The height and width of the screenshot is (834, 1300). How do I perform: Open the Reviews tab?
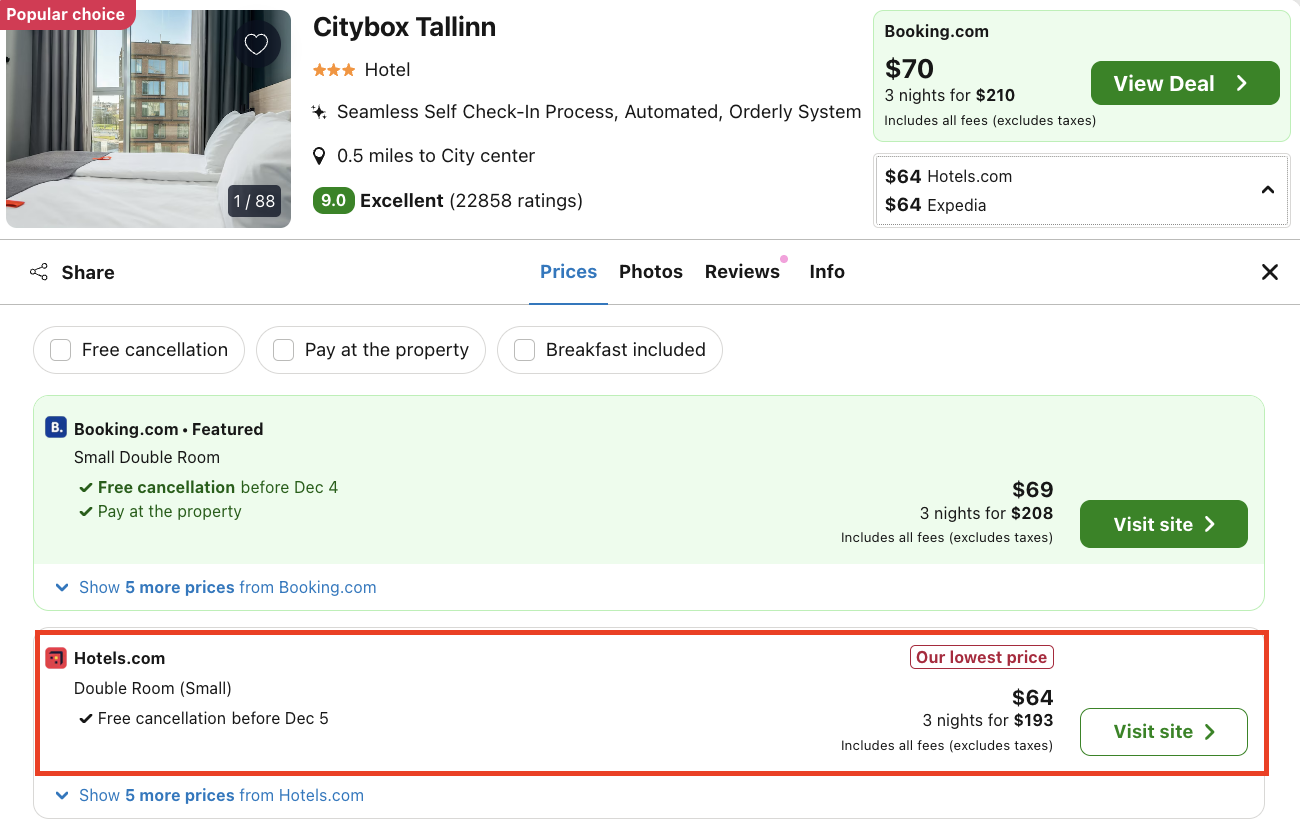click(742, 272)
